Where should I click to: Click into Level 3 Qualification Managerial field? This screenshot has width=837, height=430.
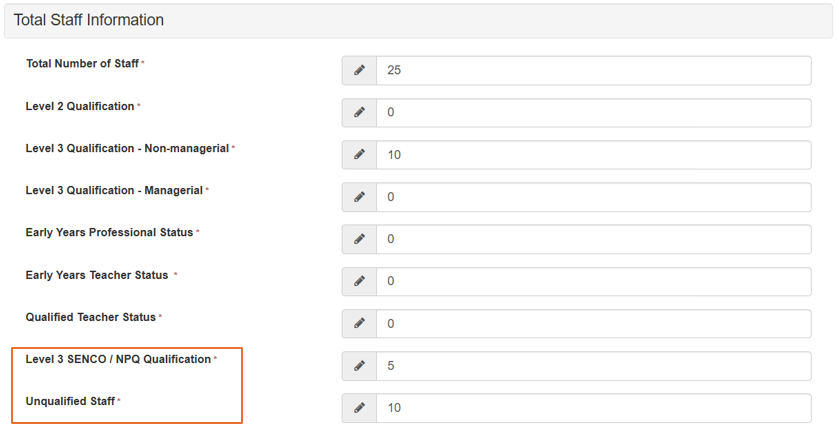[x=593, y=197]
